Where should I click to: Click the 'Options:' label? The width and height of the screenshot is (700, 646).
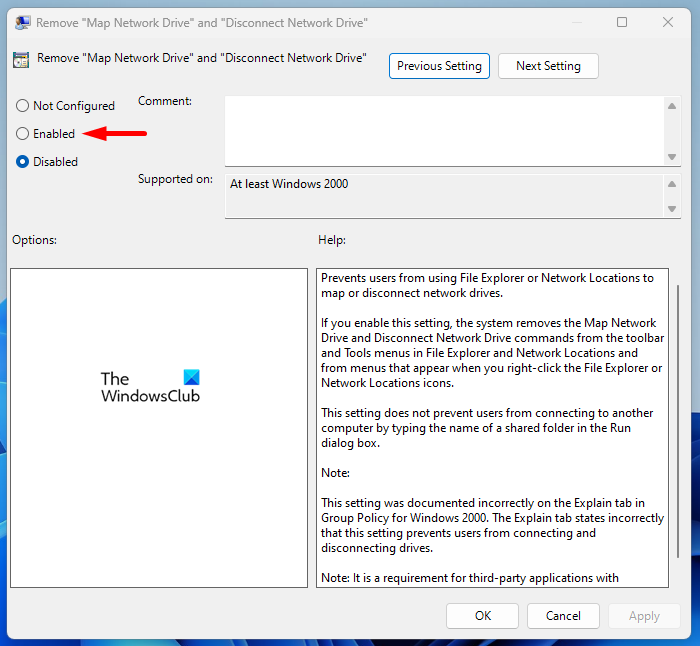(x=34, y=240)
